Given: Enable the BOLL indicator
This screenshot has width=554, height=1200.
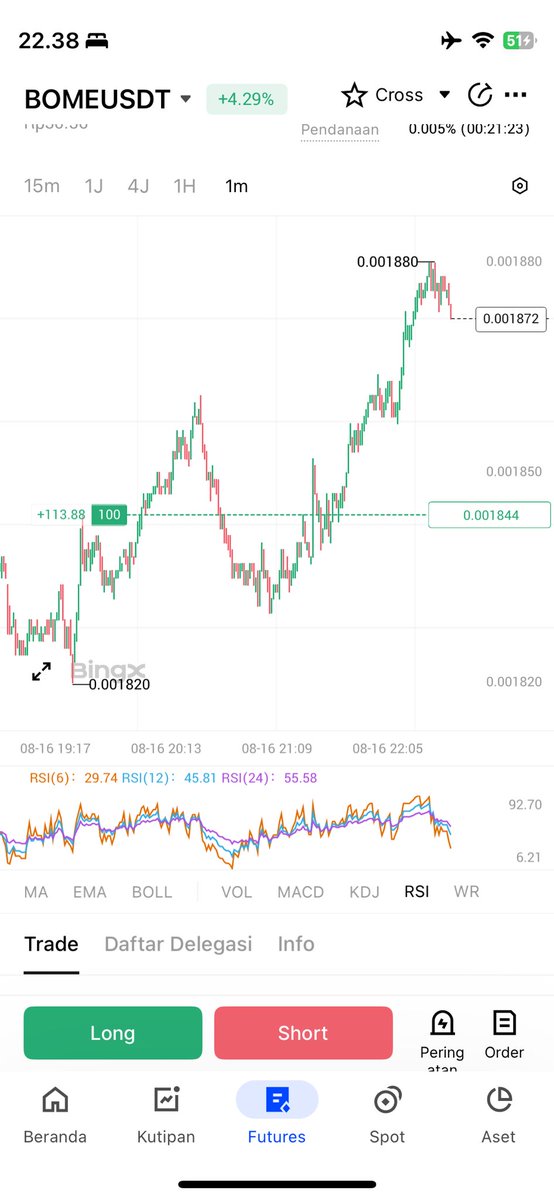Looking at the screenshot, I should pos(152,892).
